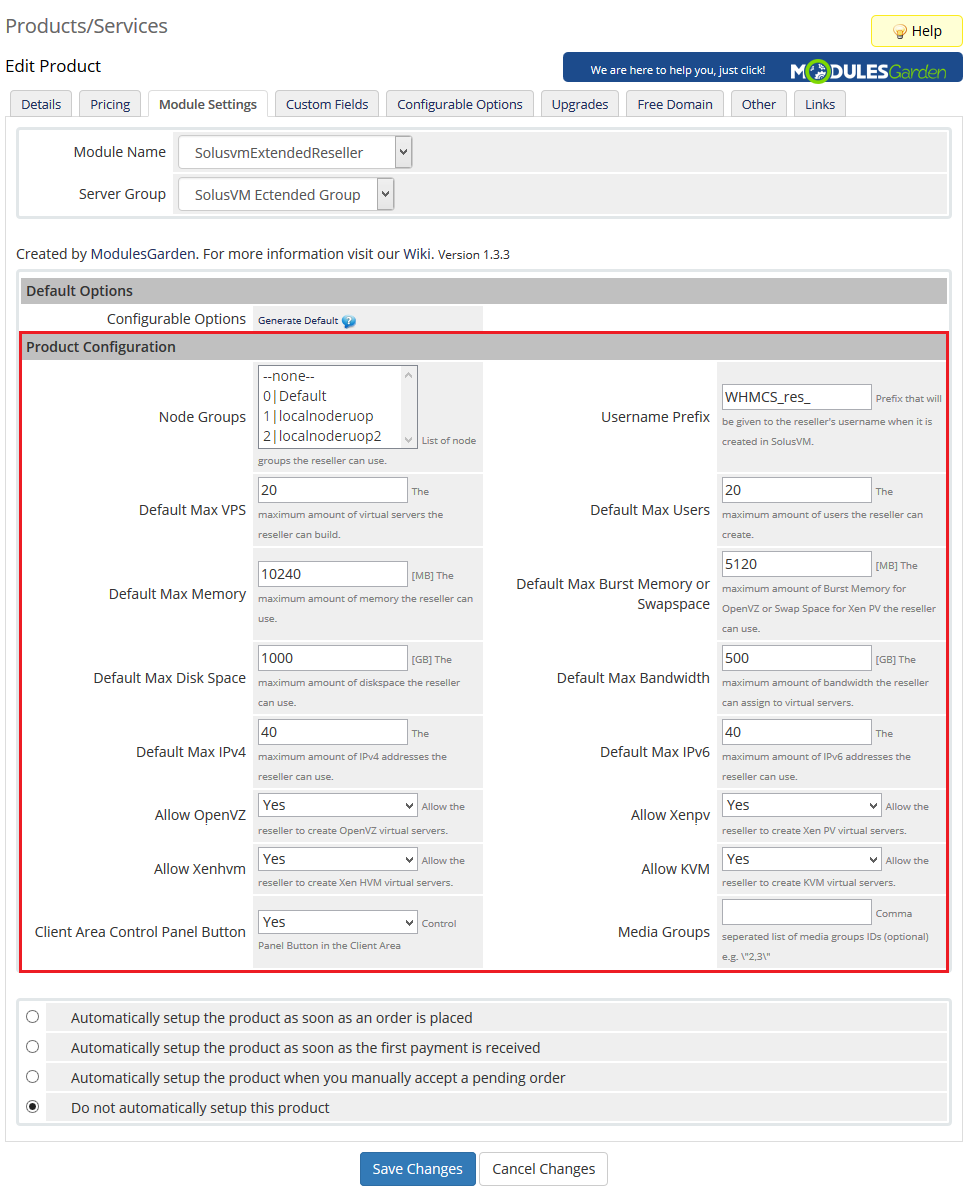The image size is (968, 1192).
Task: Open the Allow KVM dropdown
Action: click(x=801, y=859)
